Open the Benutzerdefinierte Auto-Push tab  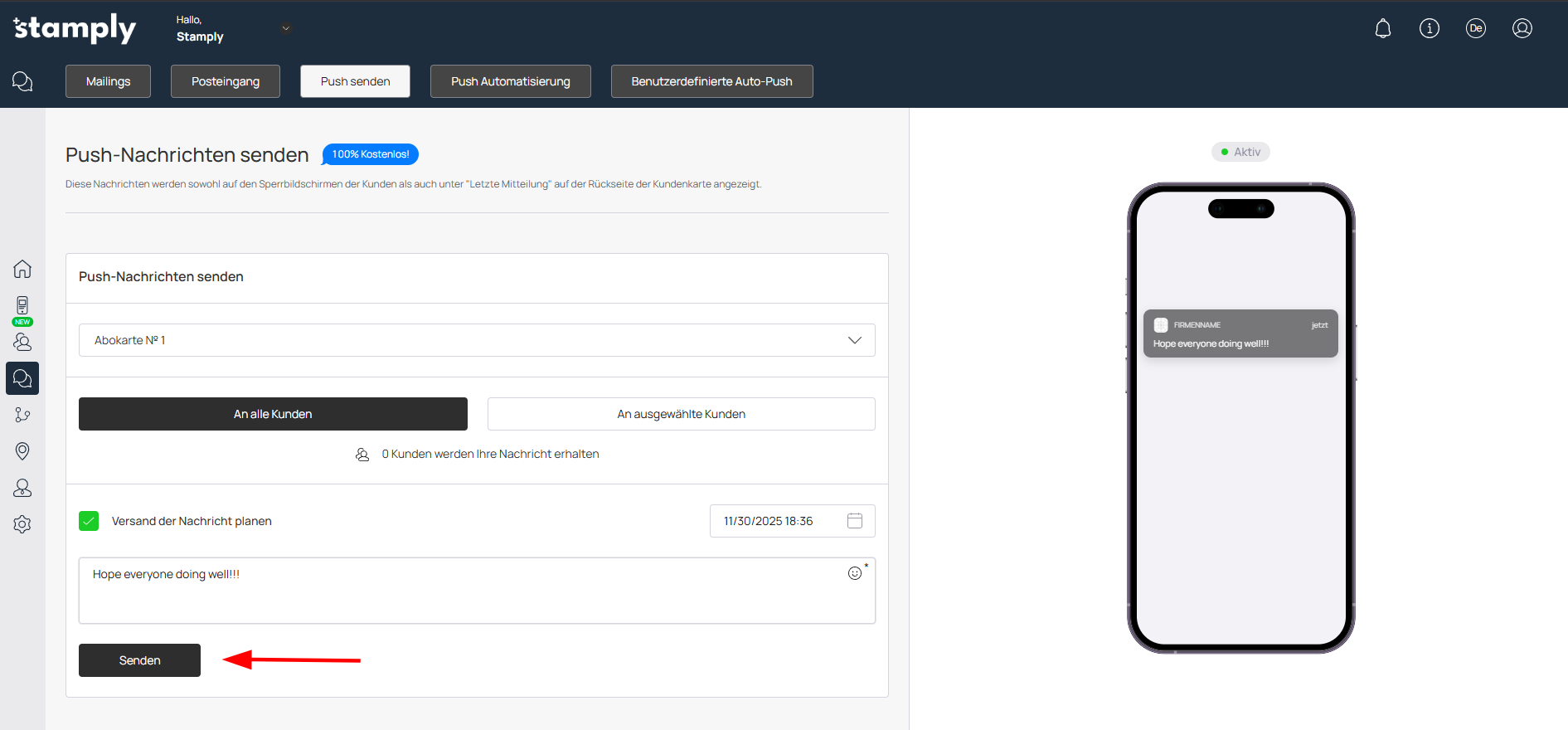point(711,81)
